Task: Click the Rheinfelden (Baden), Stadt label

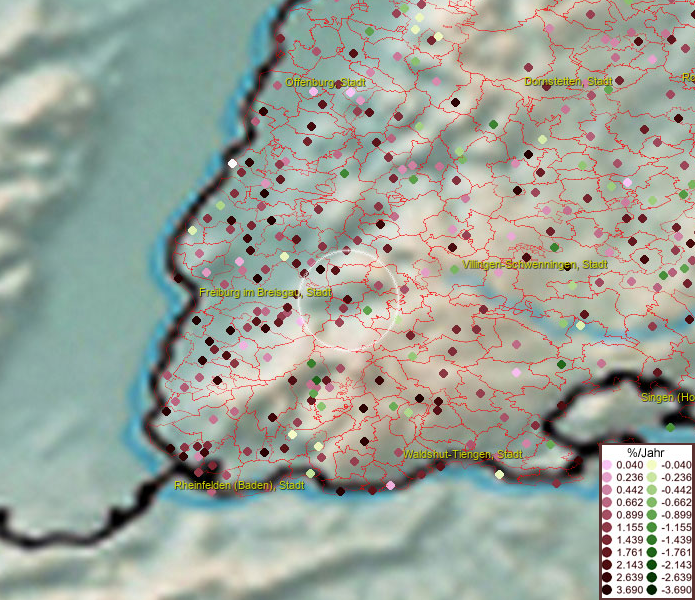Action: tap(239, 485)
